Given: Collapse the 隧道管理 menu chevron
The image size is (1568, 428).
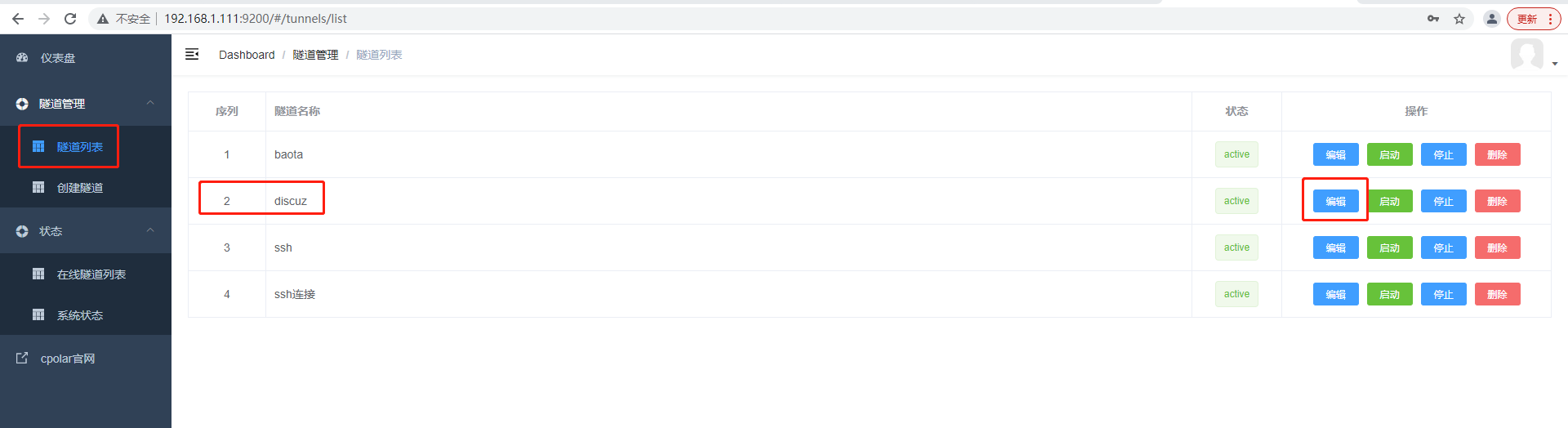Looking at the screenshot, I should pyautogui.click(x=150, y=103).
